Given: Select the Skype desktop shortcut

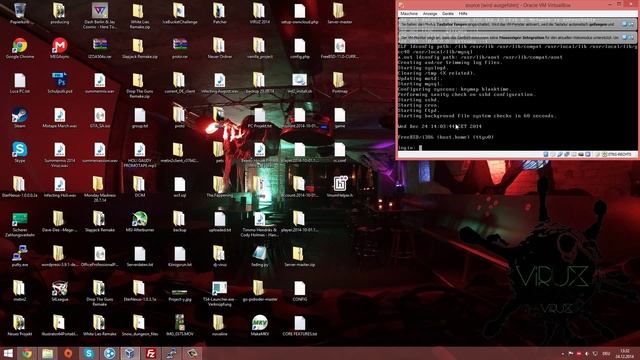Looking at the screenshot, I should pyautogui.click(x=20, y=153).
